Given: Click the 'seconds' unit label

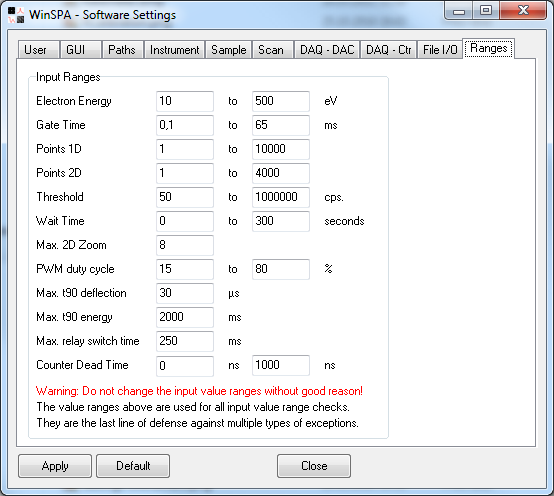Looking at the screenshot, I should (x=344, y=221).
